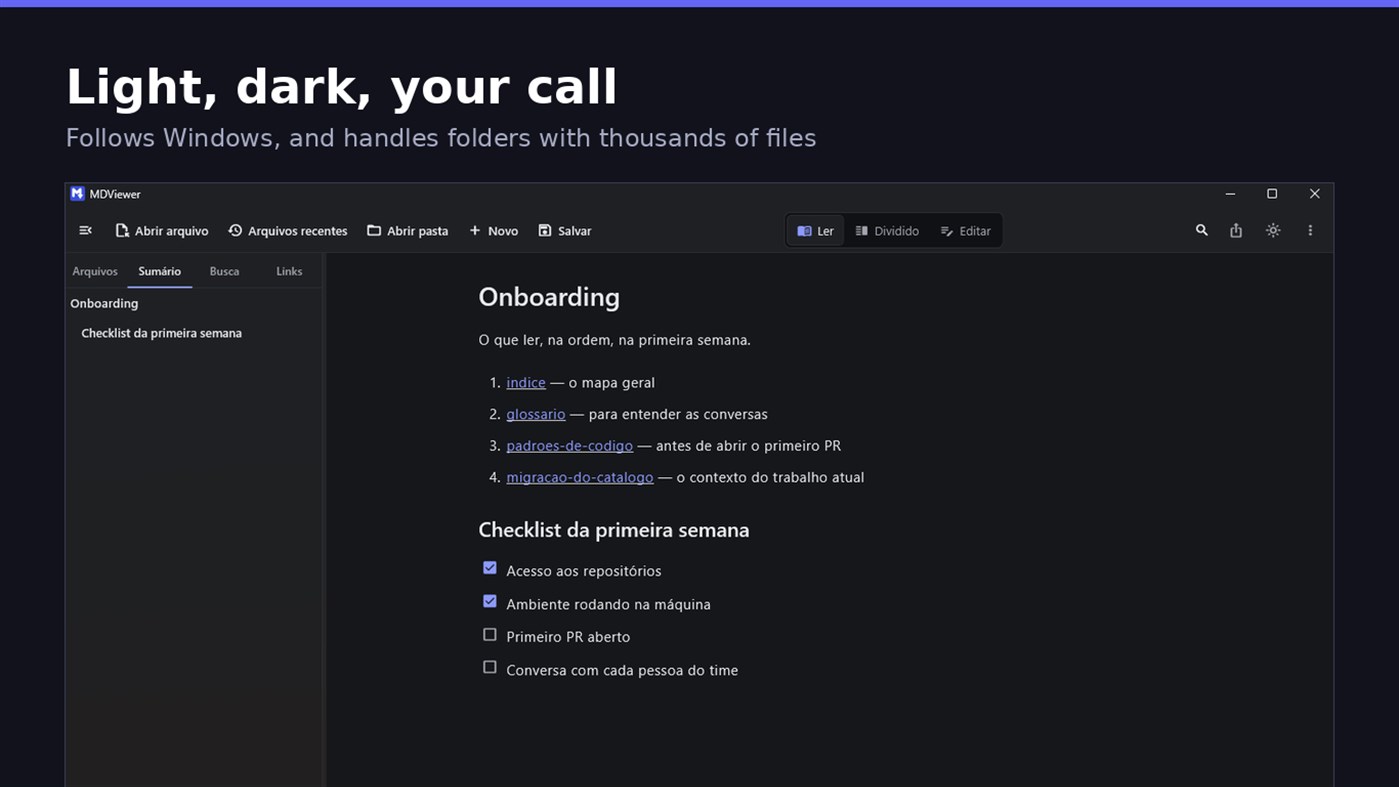Uncheck Acesso aos repositórios checkbox

click(490, 568)
